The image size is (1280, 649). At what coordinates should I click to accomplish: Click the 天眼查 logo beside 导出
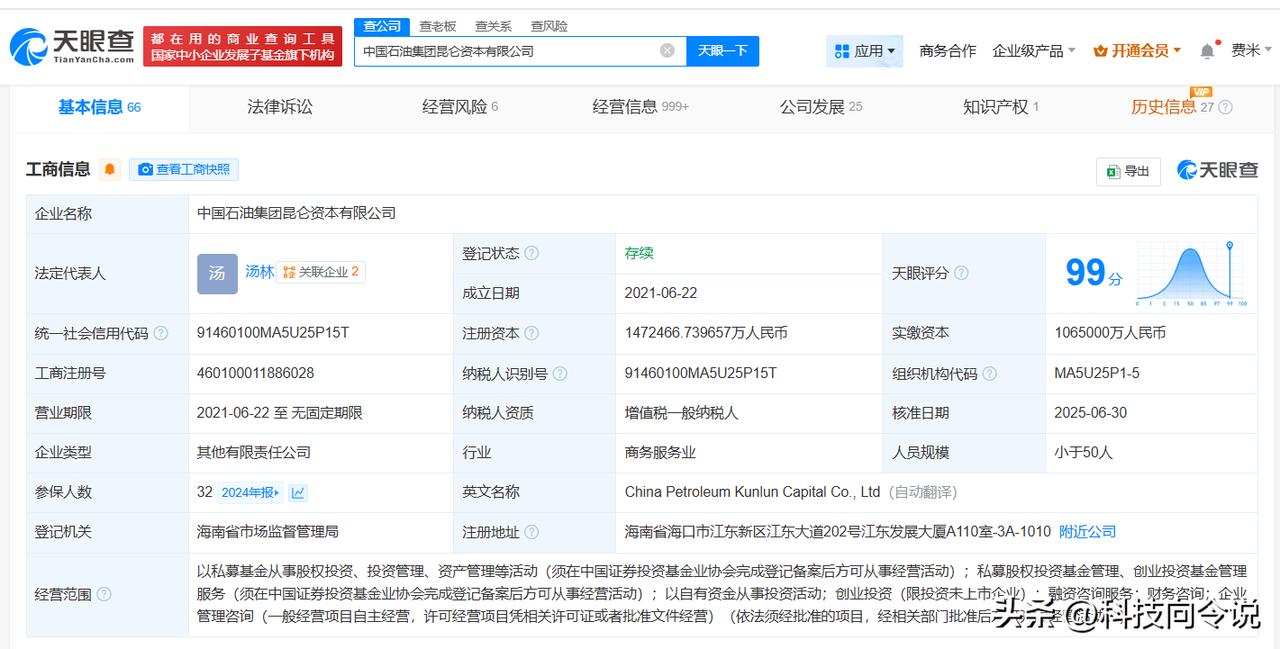pos(1217,170)
